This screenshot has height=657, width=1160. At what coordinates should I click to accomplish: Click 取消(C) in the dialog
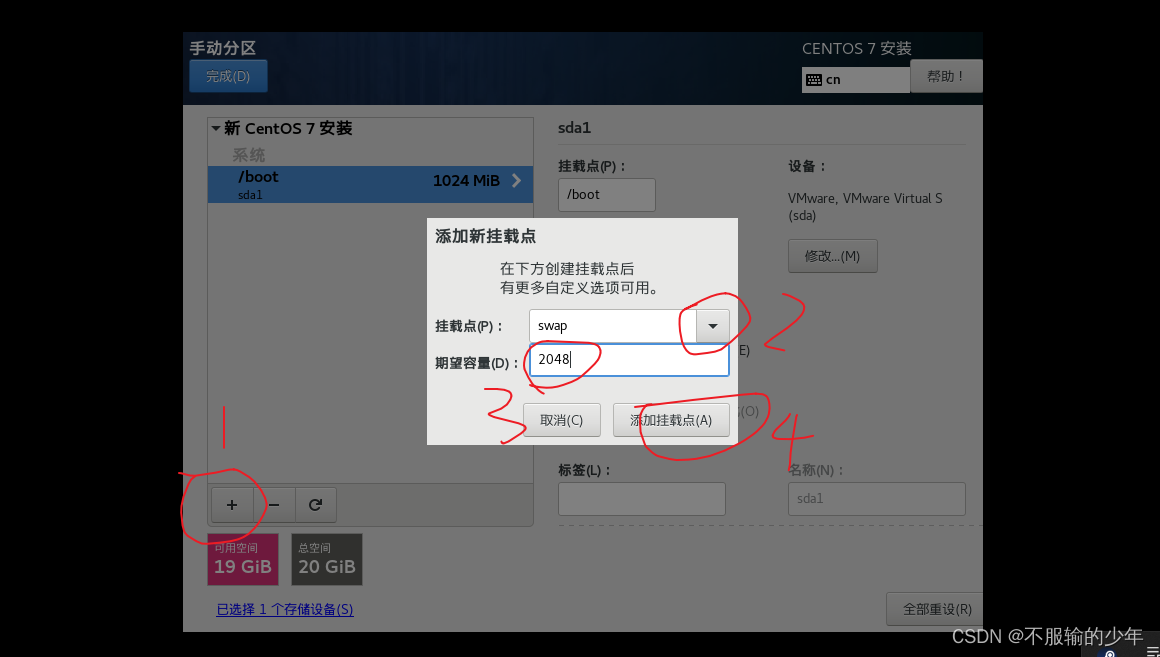(x=562, y=420)
